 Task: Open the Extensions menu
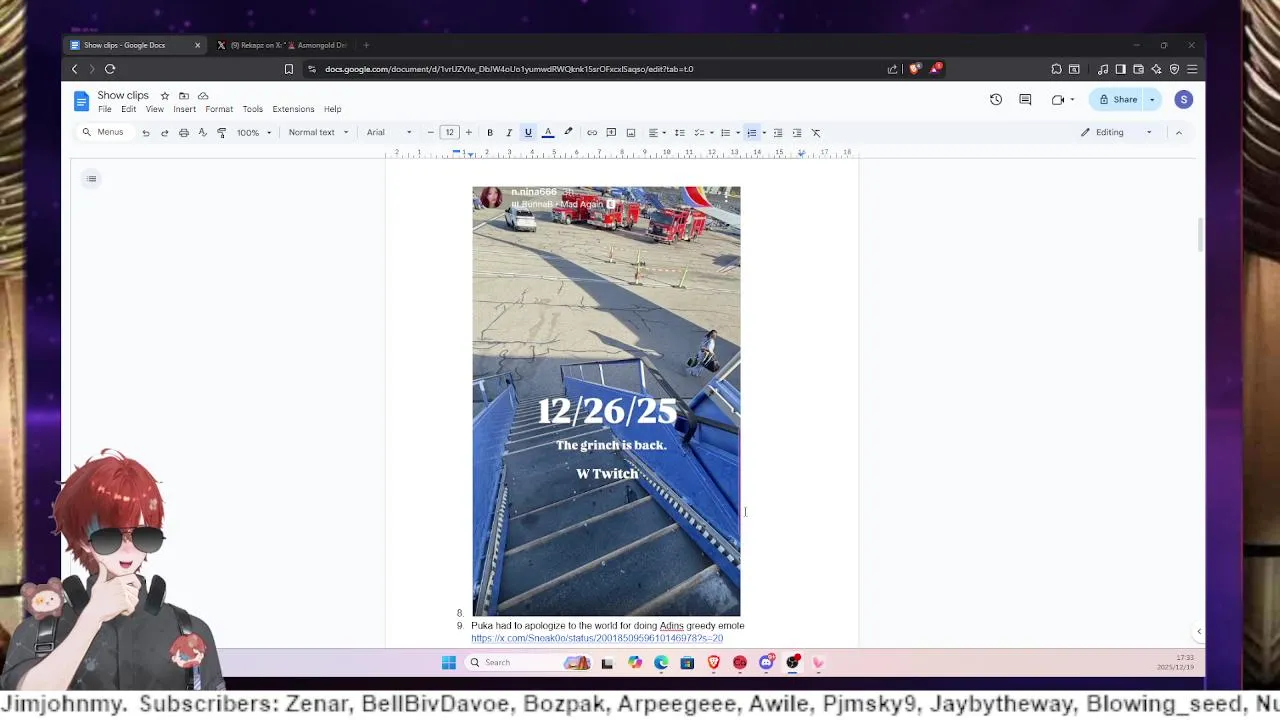coord(293,109)
